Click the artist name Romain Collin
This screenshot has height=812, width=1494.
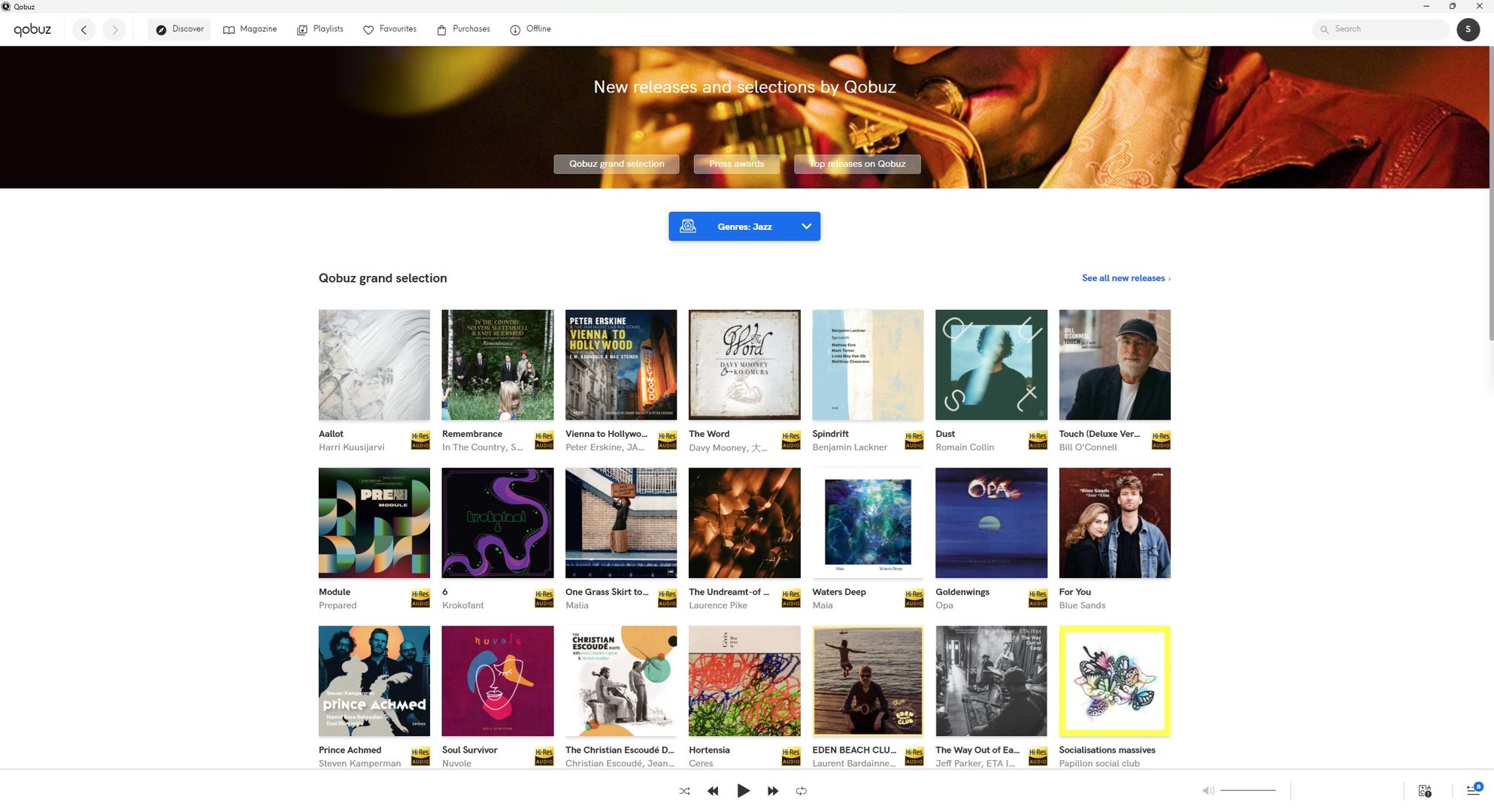(x=965, y=447)
